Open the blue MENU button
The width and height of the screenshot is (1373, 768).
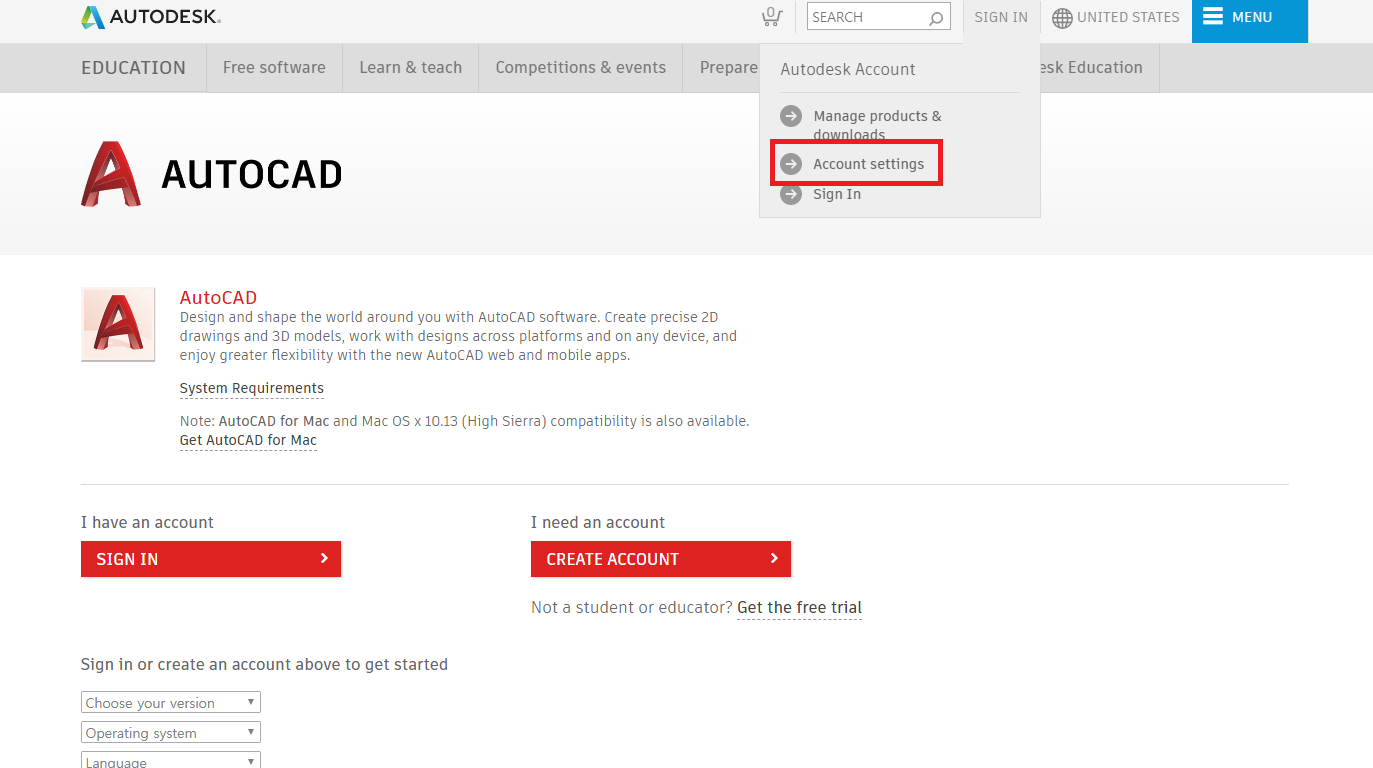[1250, 21]
